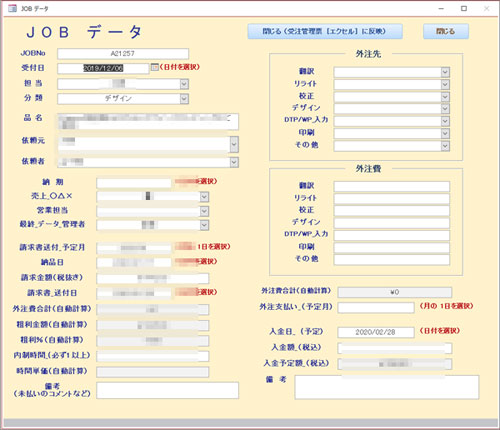Image resolution: width=500 pixels, height=430 pixels.
Task: Click 入金予定額_(税込) field
Action: [x=395, y=364]
